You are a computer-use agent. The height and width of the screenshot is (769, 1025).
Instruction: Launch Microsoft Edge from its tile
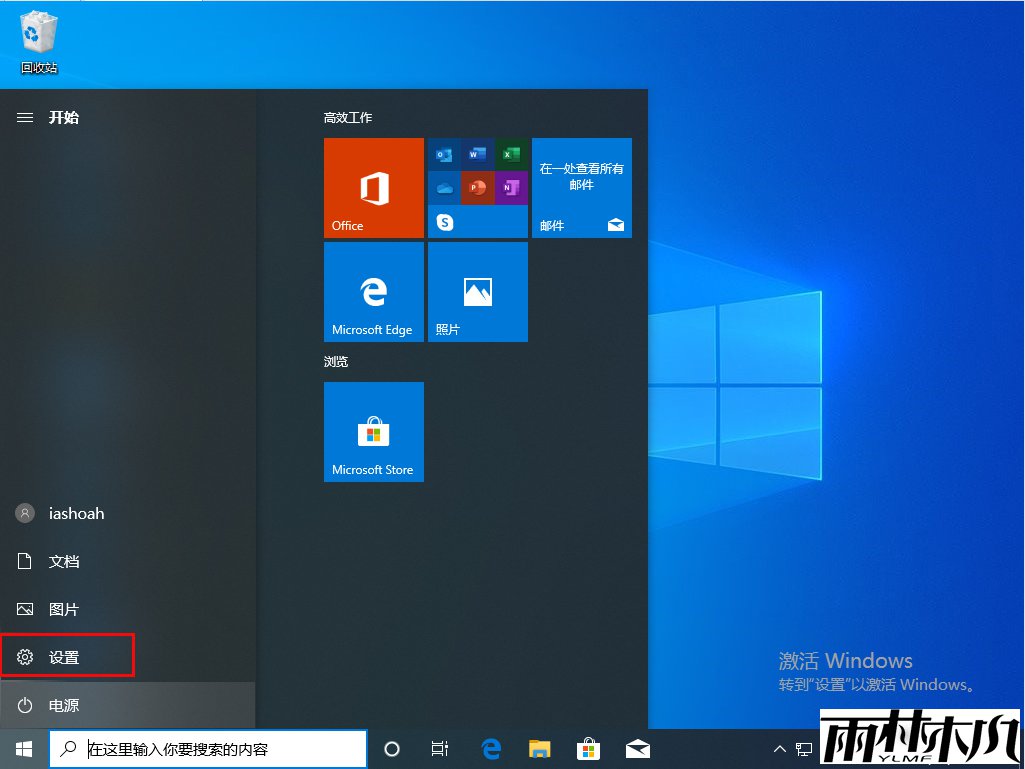coord(373,292)
